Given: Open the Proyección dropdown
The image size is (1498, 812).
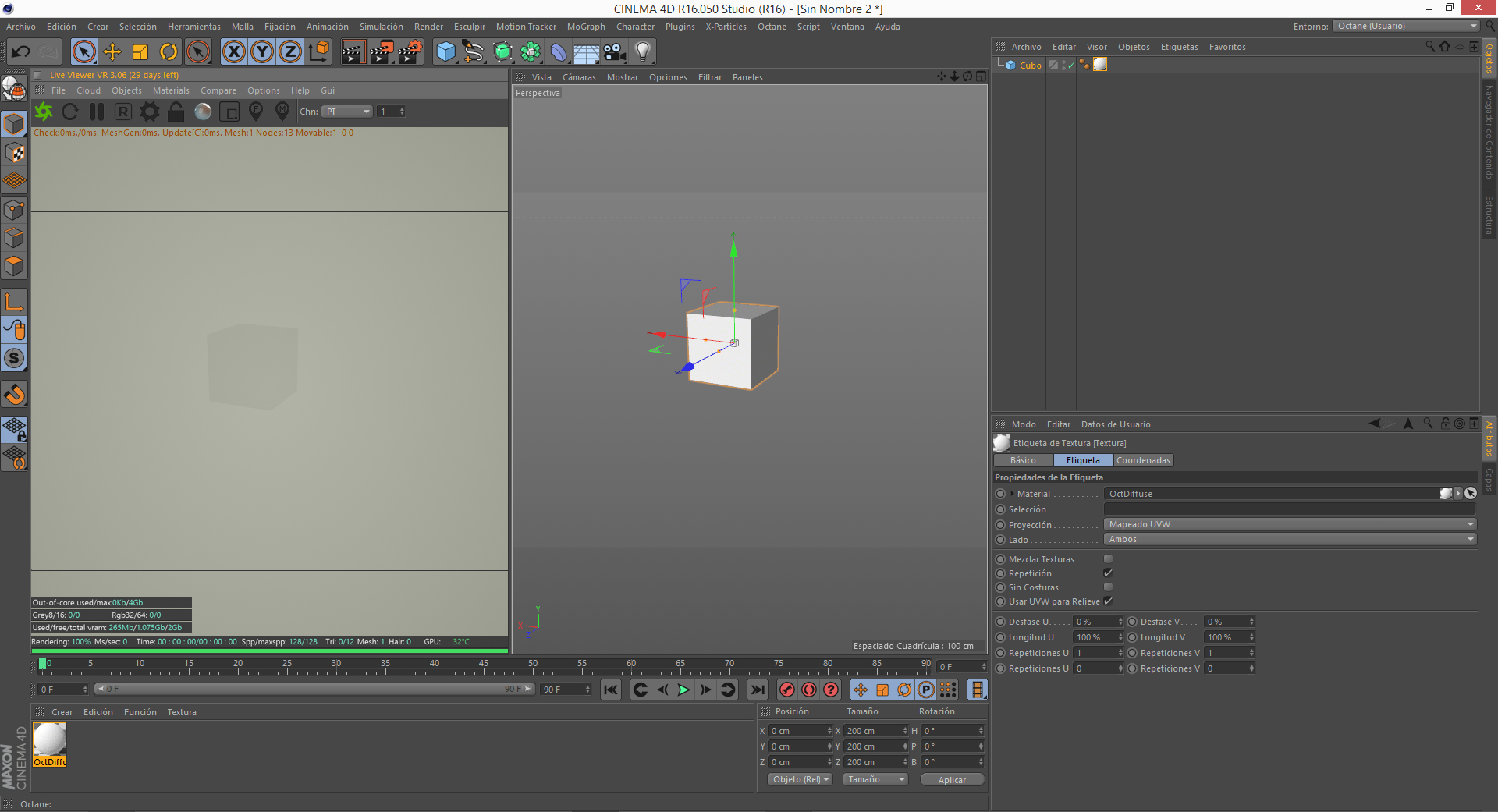Looking at the screenshot, I should click(1290, 524).
